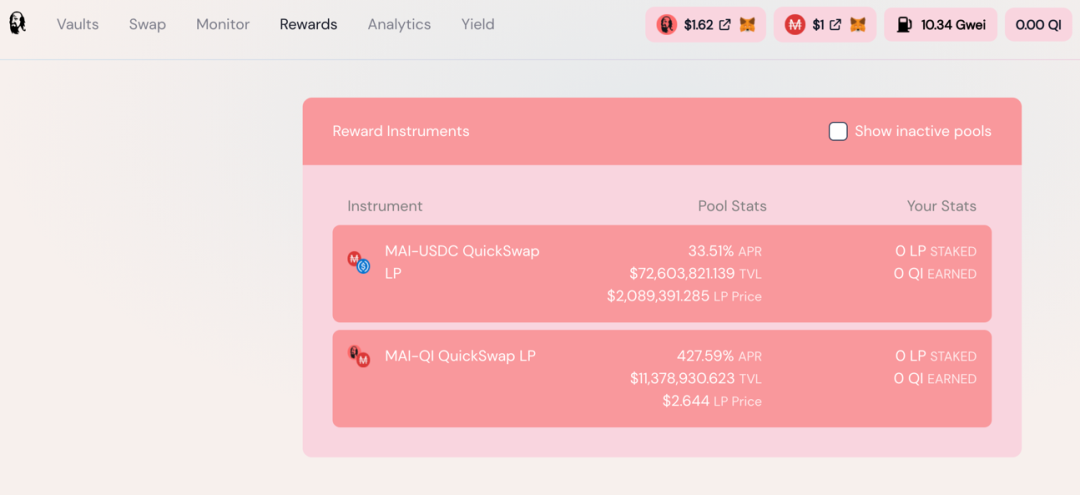Click the gas pump icon
1080x495 pixels.
[904, 25]
